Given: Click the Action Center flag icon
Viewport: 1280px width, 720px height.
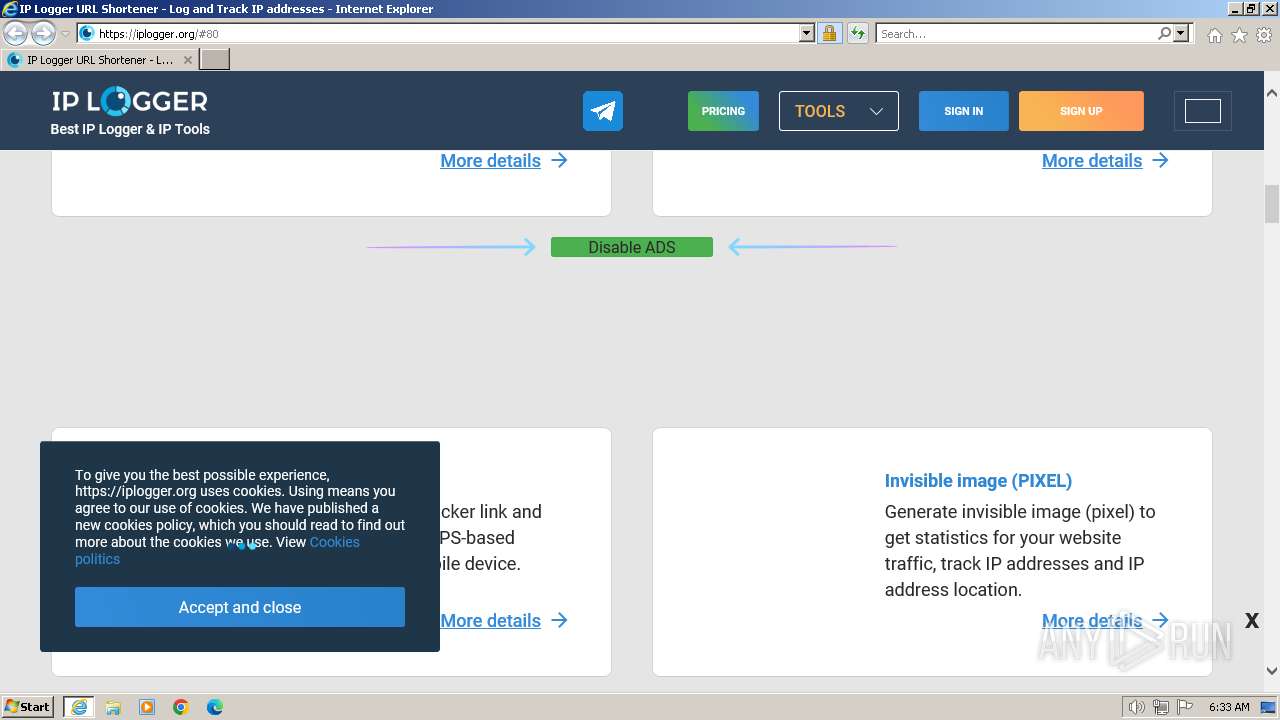Looking at the screenshot, I should pos(1184,707).
